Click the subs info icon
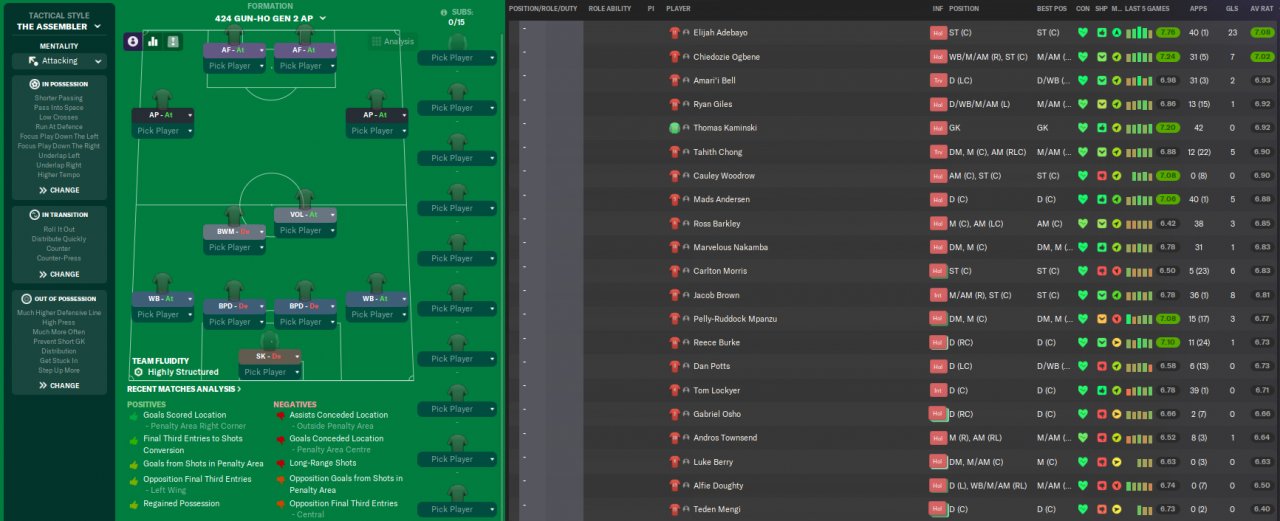This screenshot has height=521, width=1280. coord(445,13)
